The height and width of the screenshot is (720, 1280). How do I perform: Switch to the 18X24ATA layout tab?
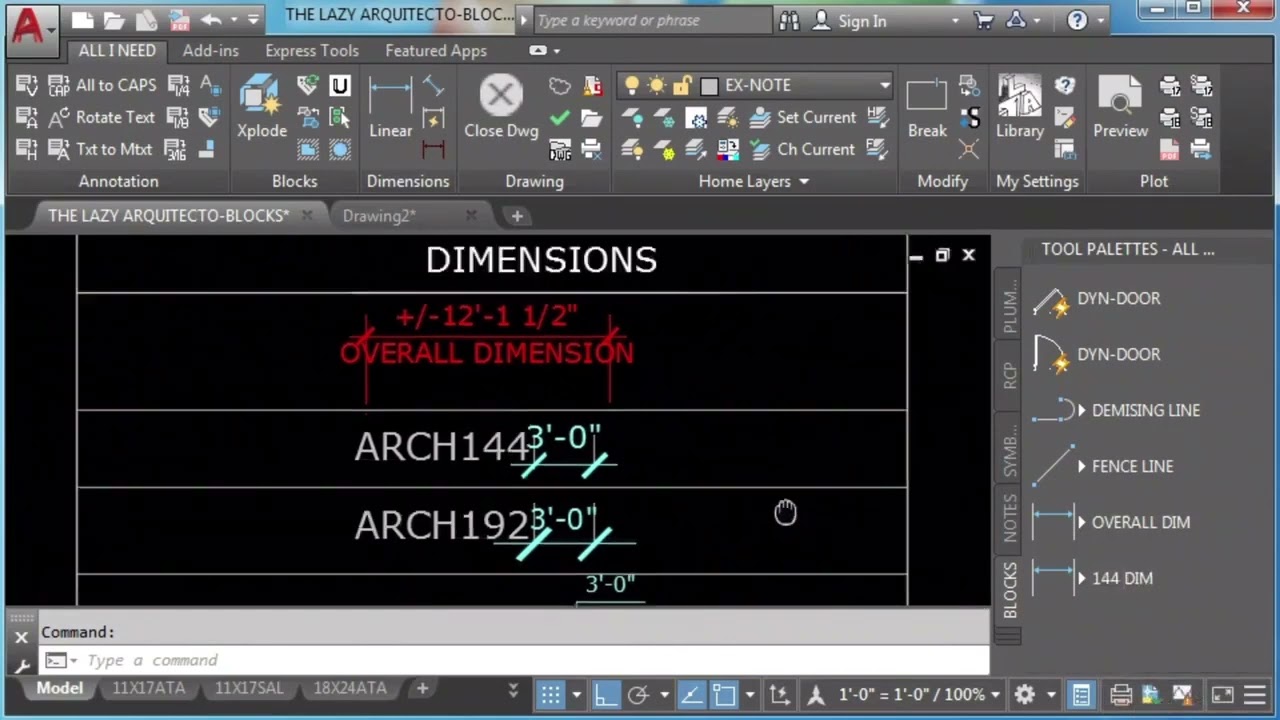click(x=350, y=688)
